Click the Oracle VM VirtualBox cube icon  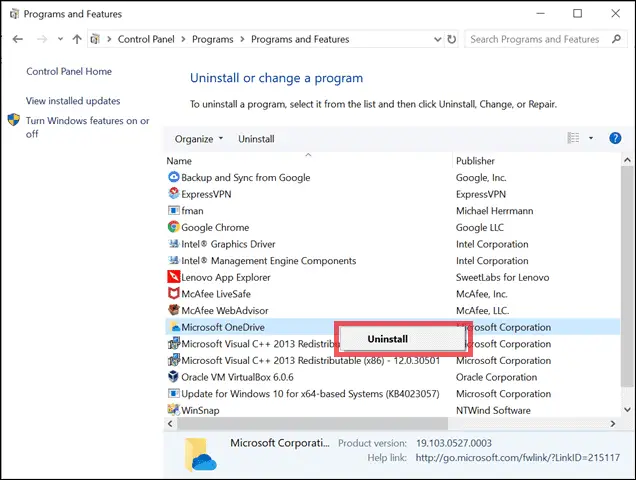(x=174, y=377)
